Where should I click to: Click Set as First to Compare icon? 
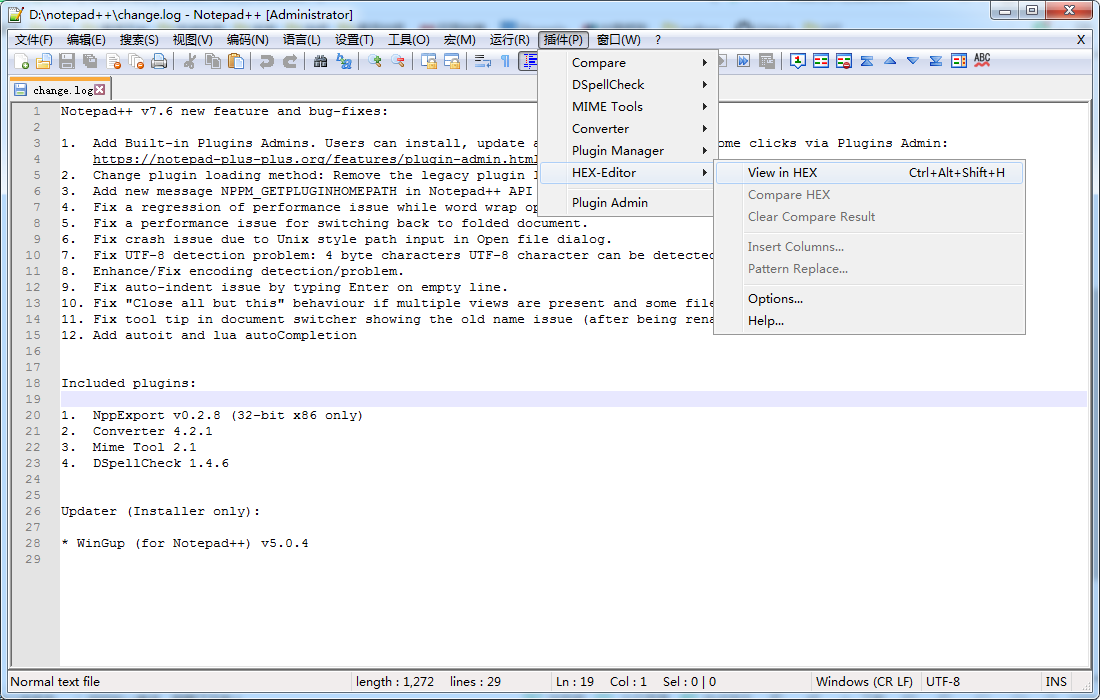click(x=798, y=62)
